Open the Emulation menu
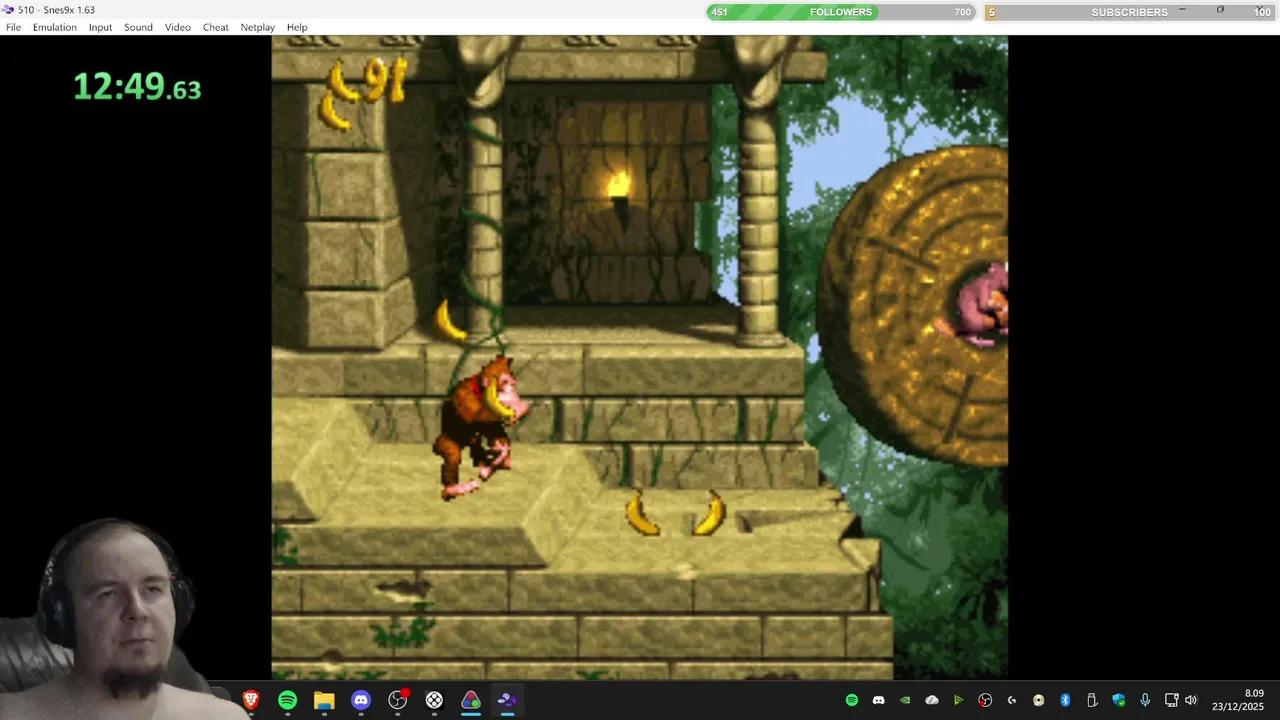 (54, 27)
